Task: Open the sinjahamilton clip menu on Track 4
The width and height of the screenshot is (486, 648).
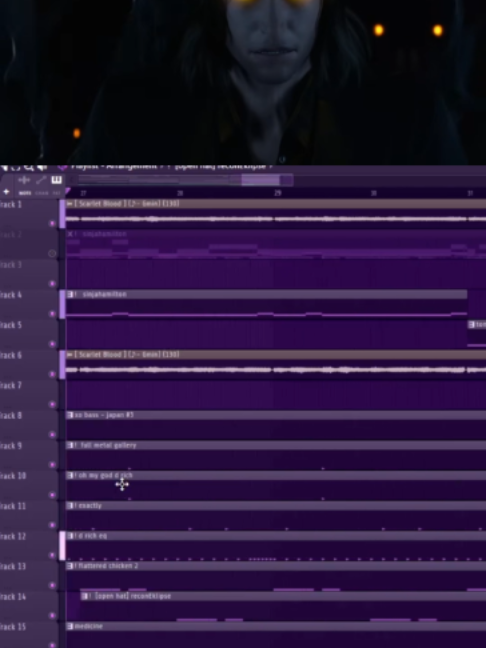Action: (x=70, y=294)
